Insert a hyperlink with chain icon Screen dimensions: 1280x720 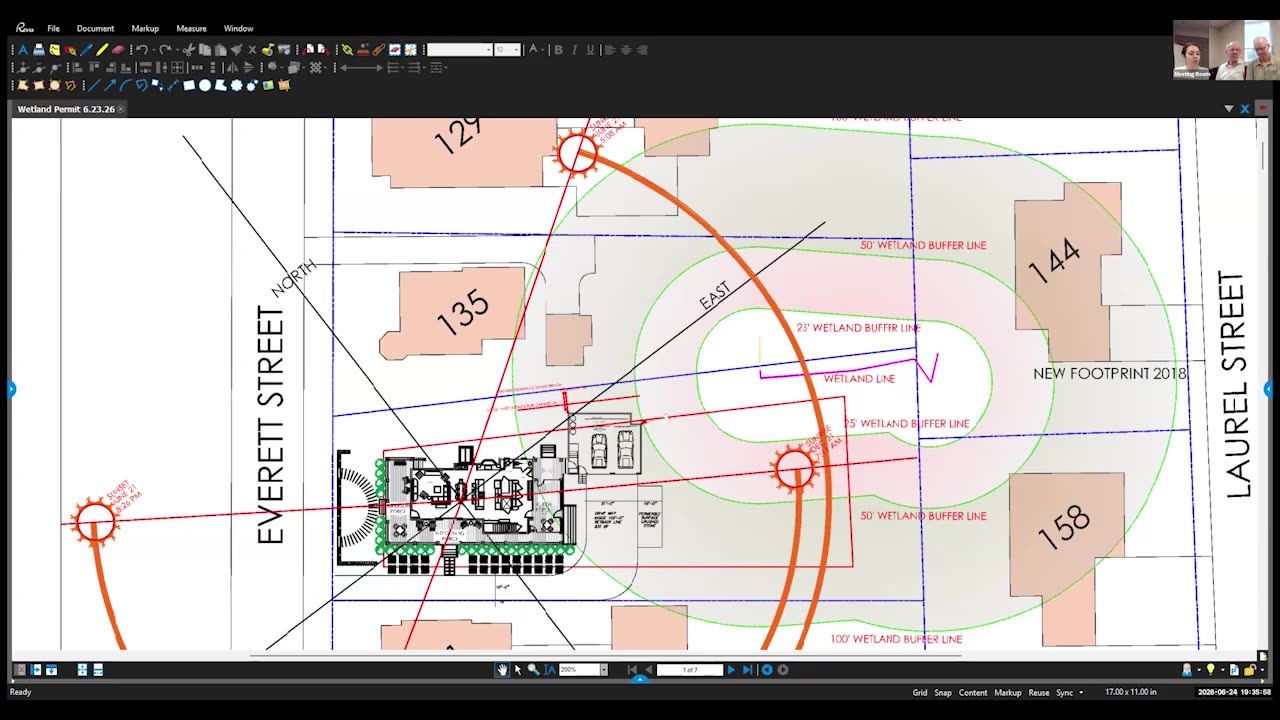pyautogui.click(x=347, y=50)
